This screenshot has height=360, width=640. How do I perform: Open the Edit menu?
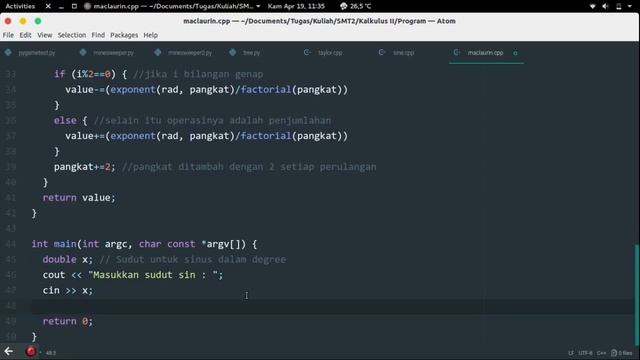coord(25,35)
